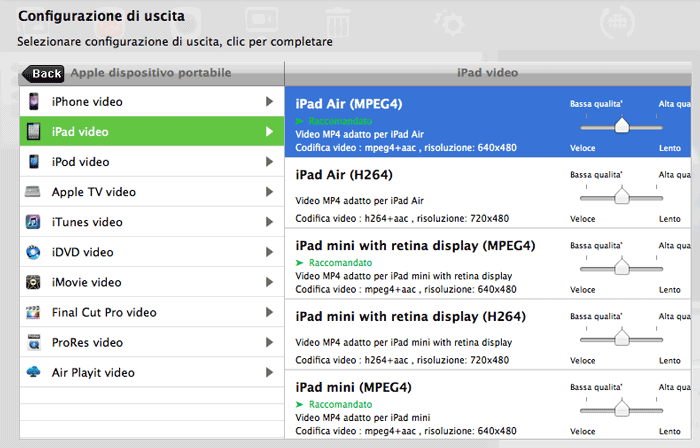Select the iPod video category
Image resolution: width=700 pixels, height=448 pixels.
coord(152,162)
